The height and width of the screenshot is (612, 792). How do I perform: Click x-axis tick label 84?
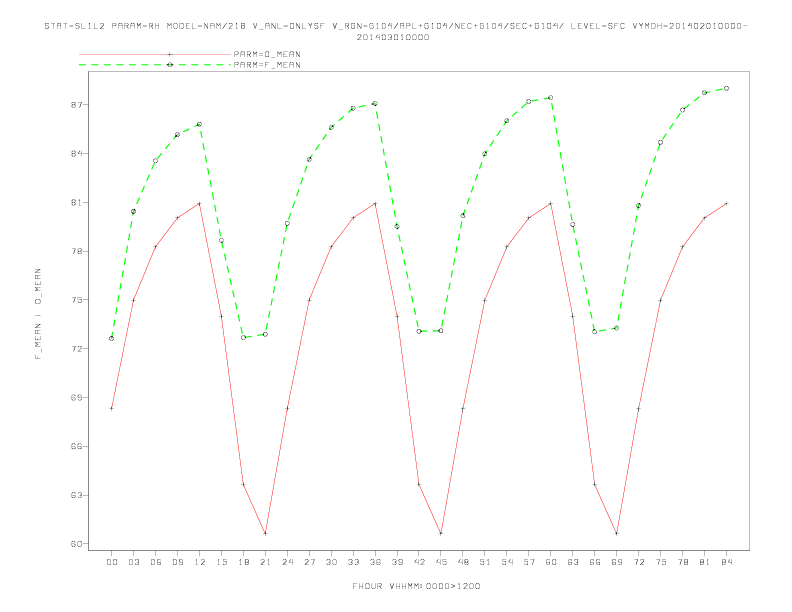click(x=726, y=562)
